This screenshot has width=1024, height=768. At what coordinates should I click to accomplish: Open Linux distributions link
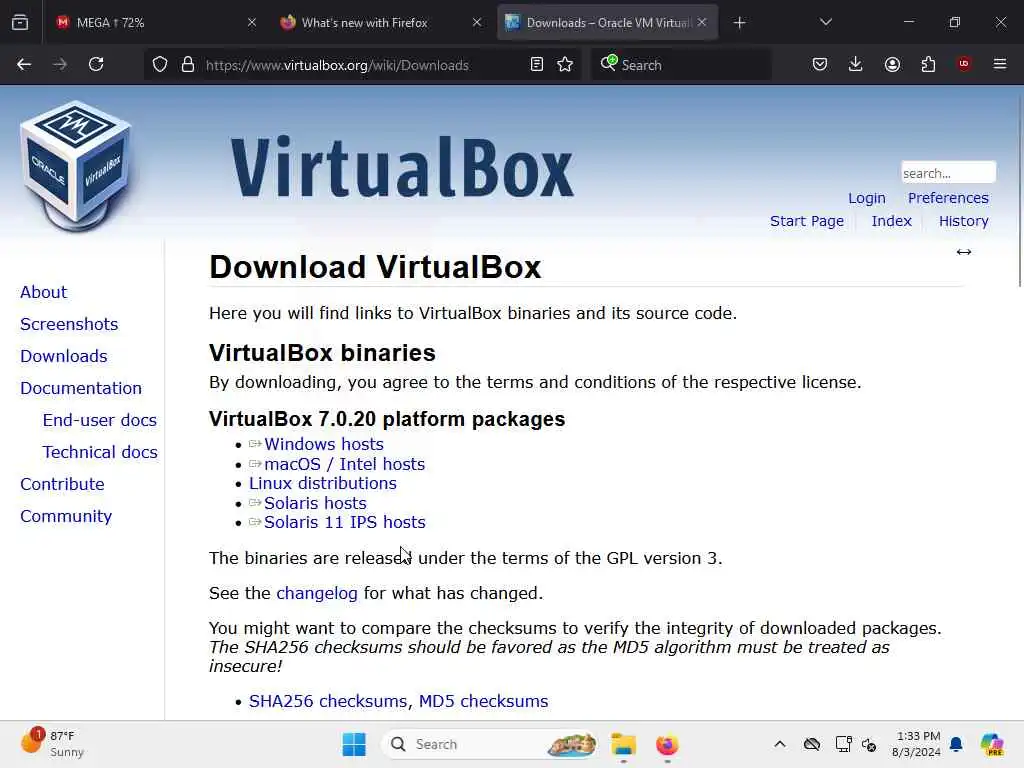pos(323,483)
